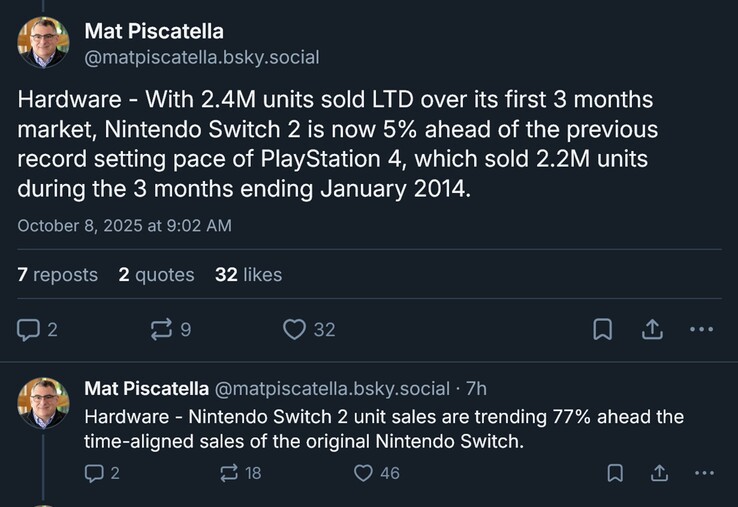Open more options on main post
The height and width of the screenshot is (507, 738).
701,329
